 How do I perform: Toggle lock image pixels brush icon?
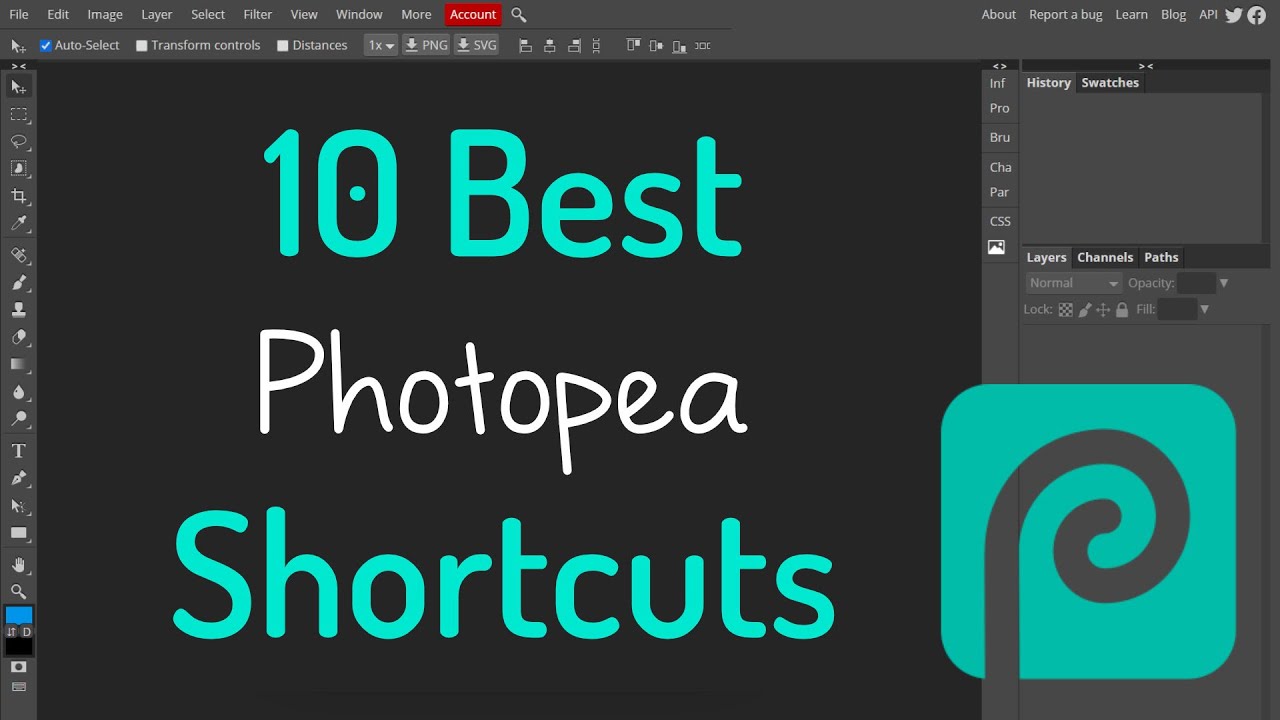pyautogui.click(x=1085, y=310)
